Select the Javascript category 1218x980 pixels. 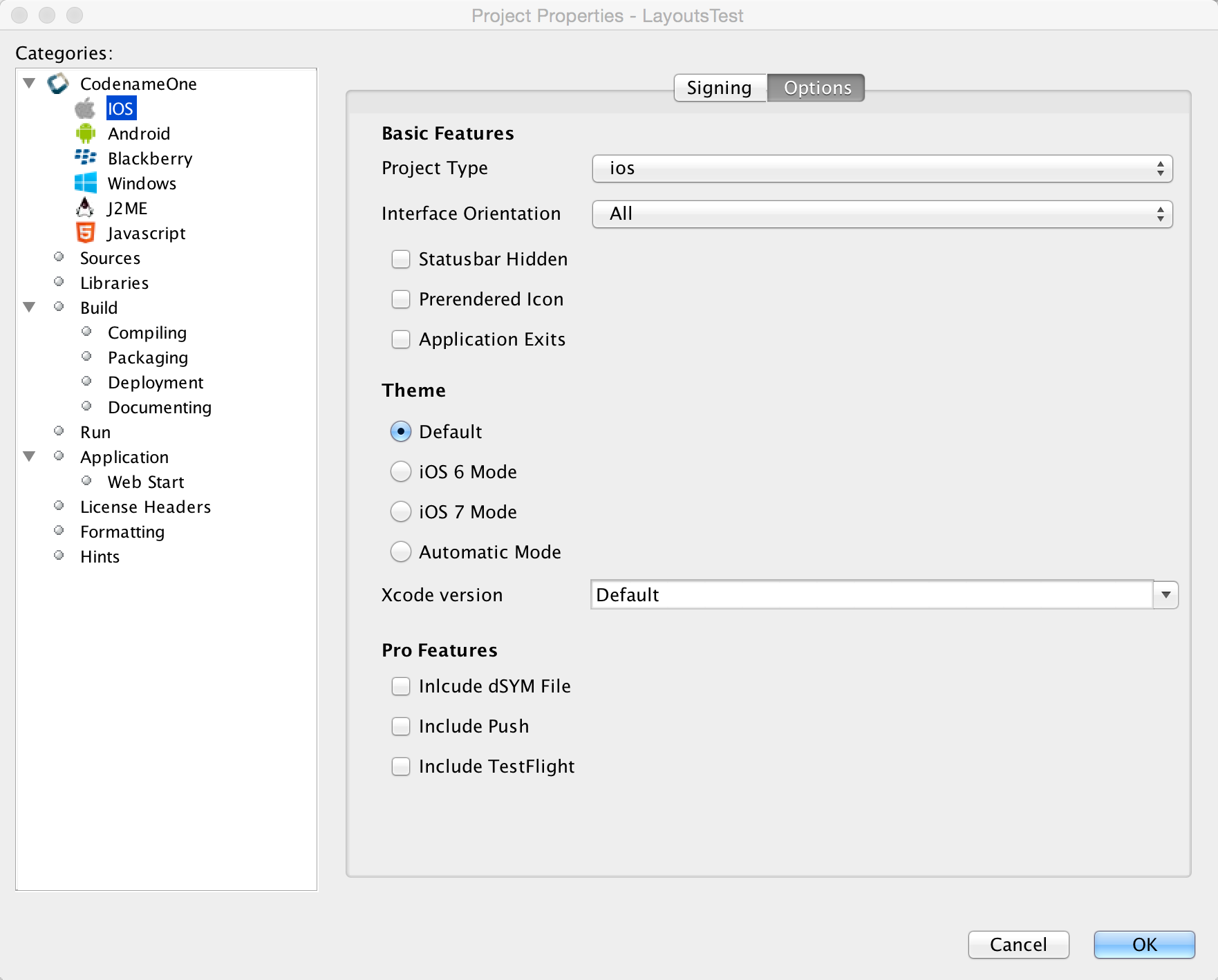[x=147, y=233]
